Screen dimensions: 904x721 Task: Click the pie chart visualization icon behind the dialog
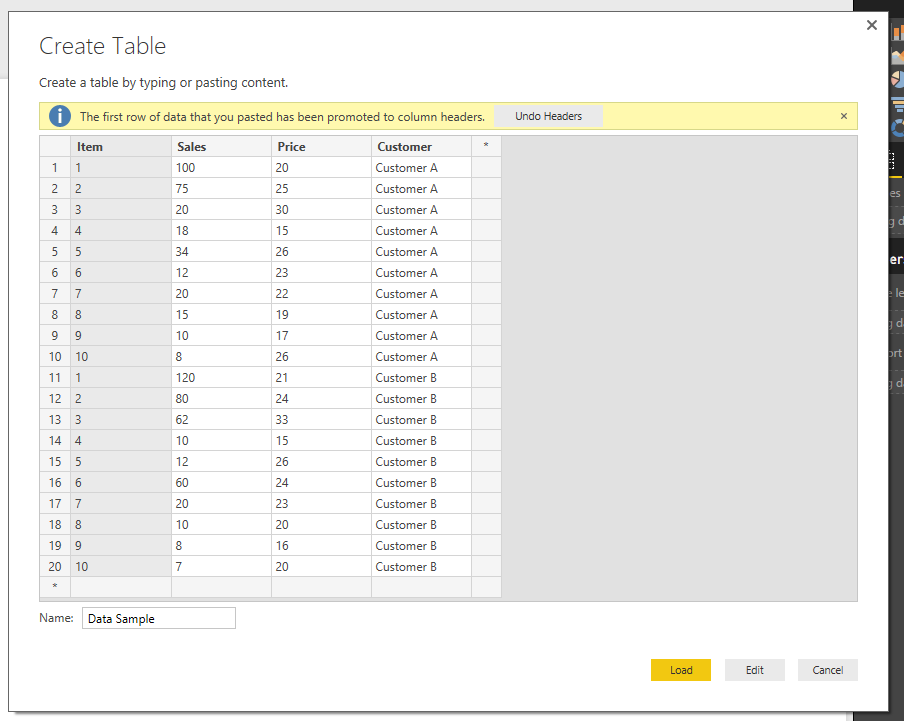[x=898, y=79]
